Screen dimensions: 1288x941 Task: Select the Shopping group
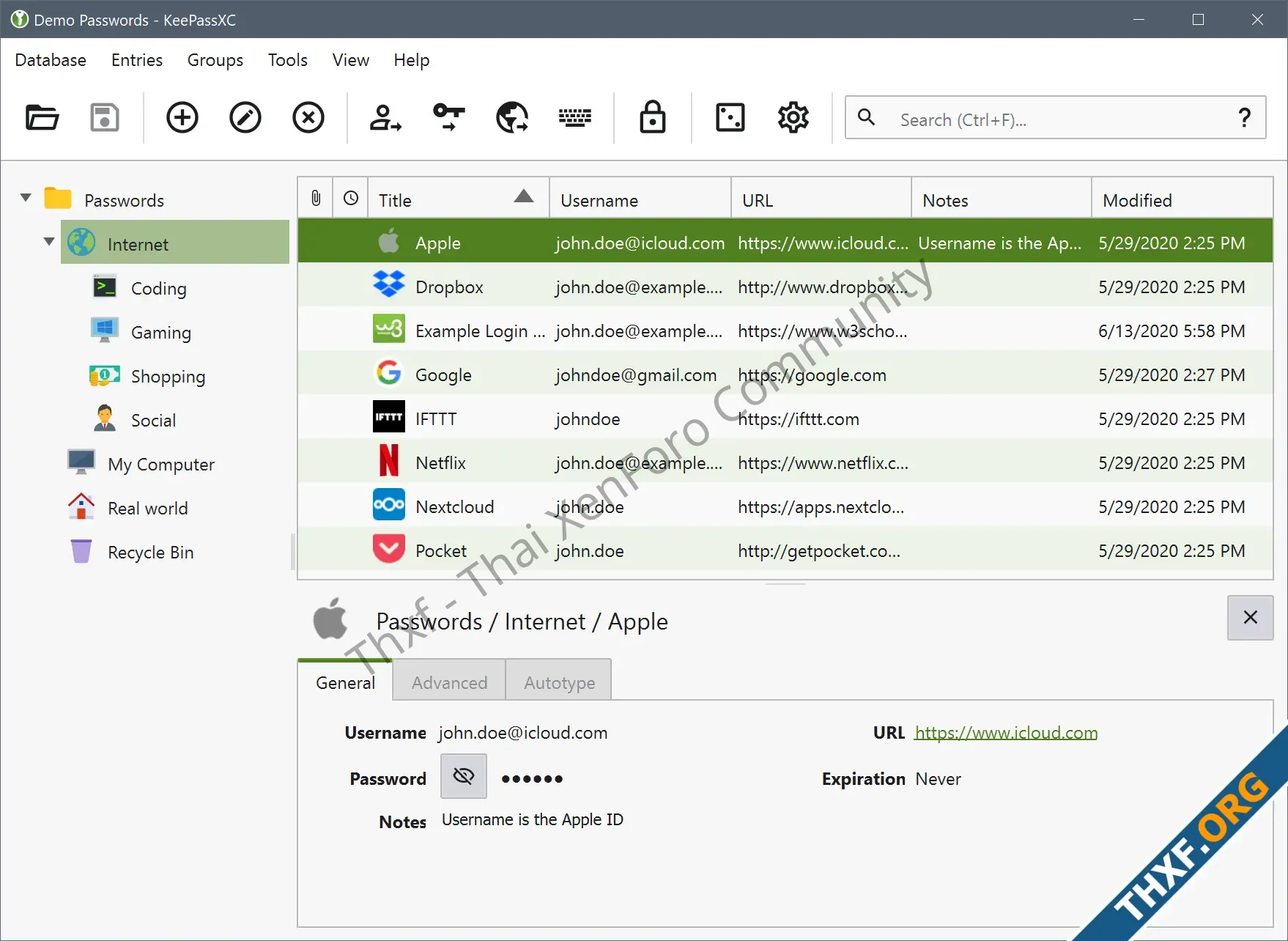click(x=168, y=376)
